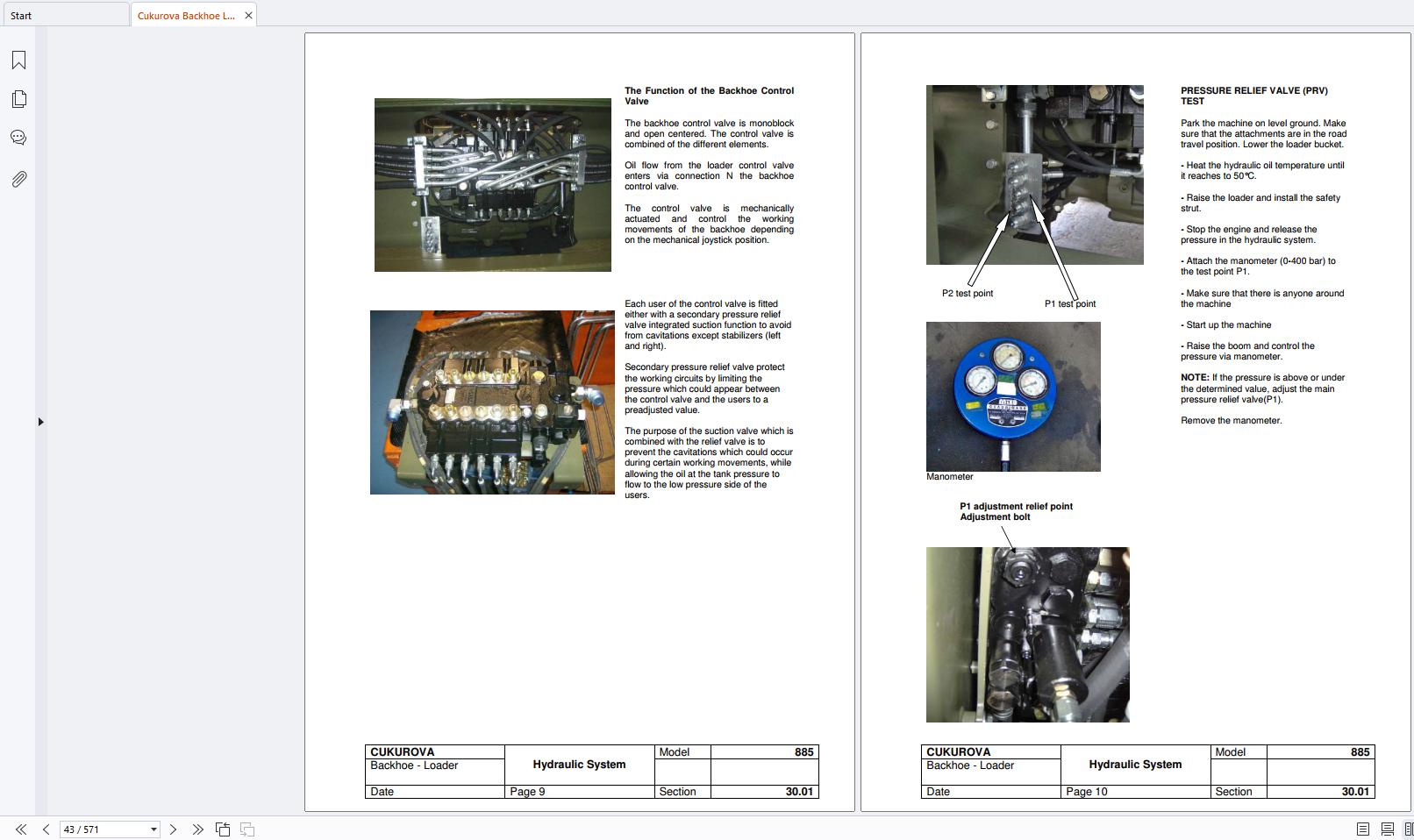
Task: Click 'Hydraulic System' in Page 10 footer
Action: pyautogui.click(x=1135, y=765)
